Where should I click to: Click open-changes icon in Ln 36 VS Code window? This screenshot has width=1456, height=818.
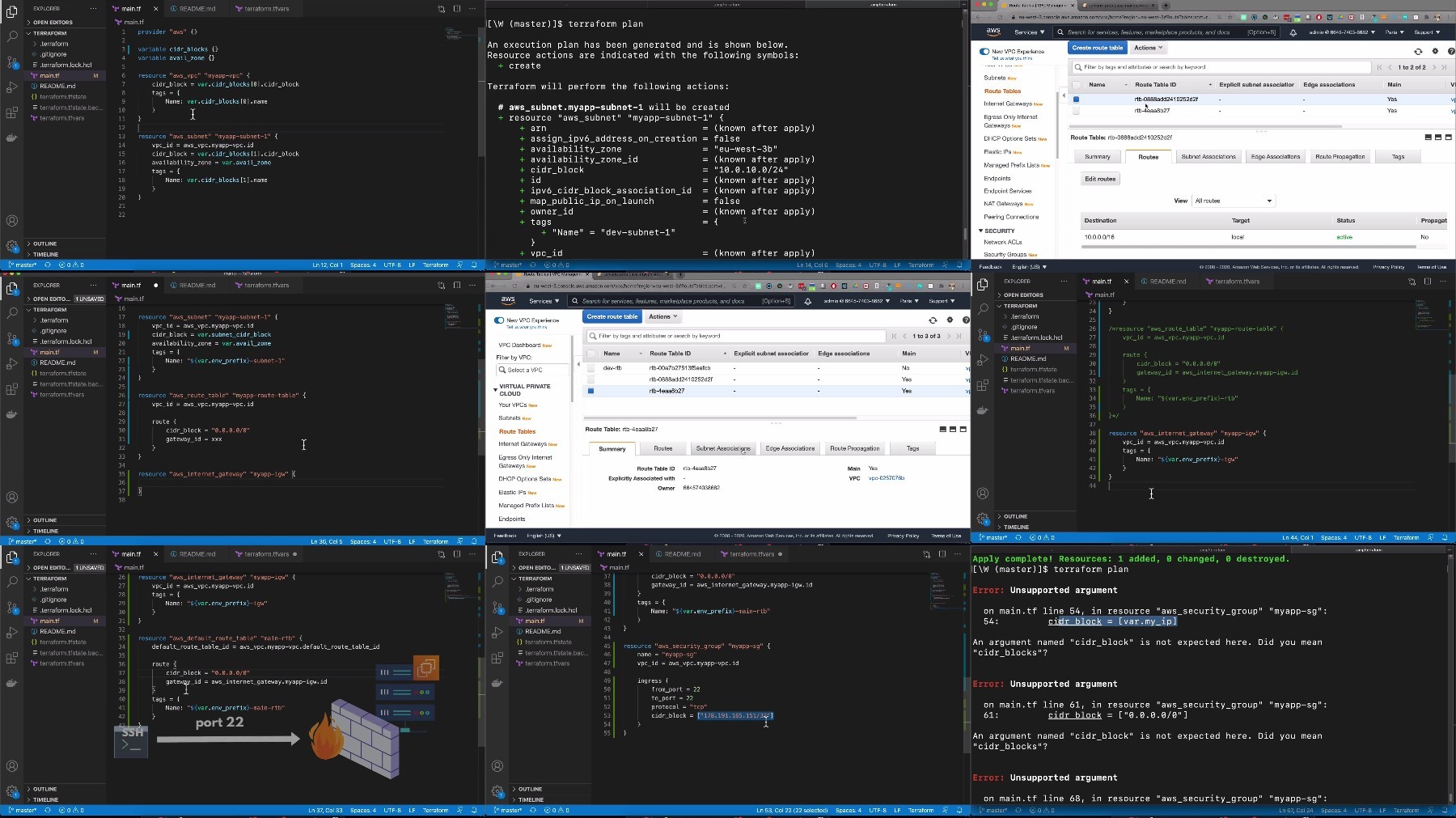[x=441, y=285]
